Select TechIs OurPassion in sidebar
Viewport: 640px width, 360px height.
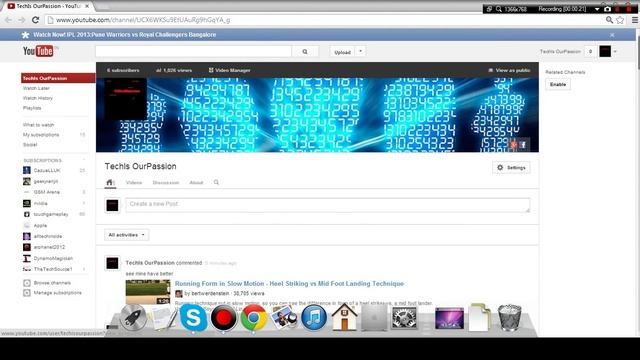coord(58,78)
